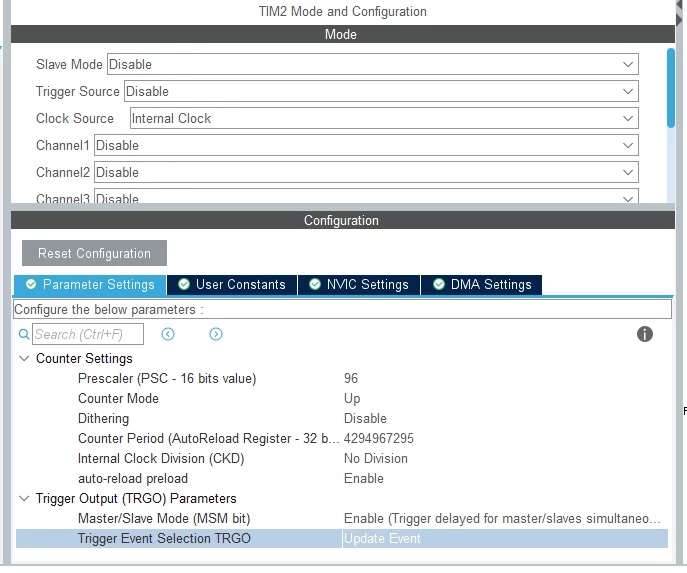Open the Channel2 dropdown

click(x=366, y=173)
